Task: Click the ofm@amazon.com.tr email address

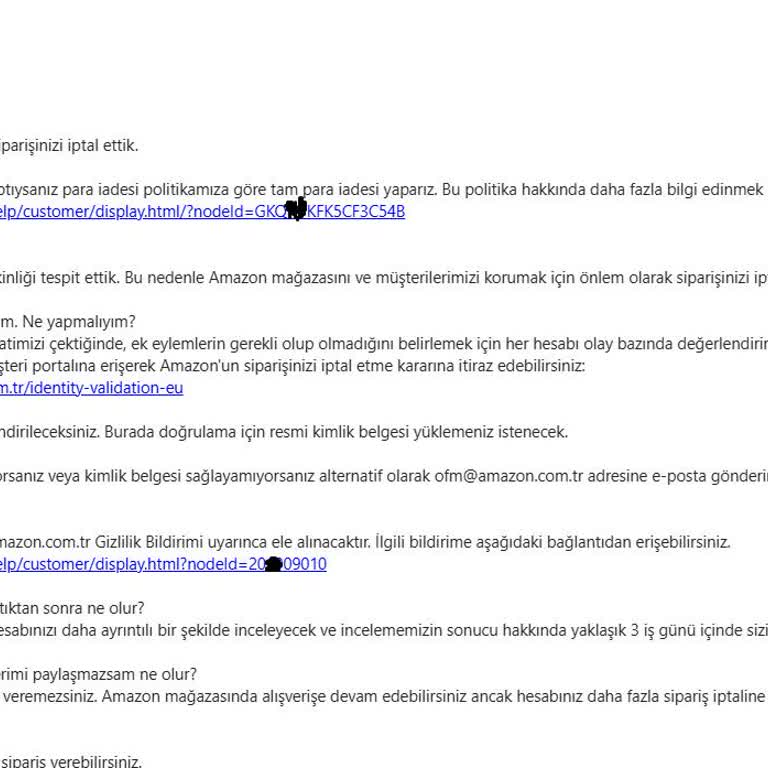Action: [508, 476]
